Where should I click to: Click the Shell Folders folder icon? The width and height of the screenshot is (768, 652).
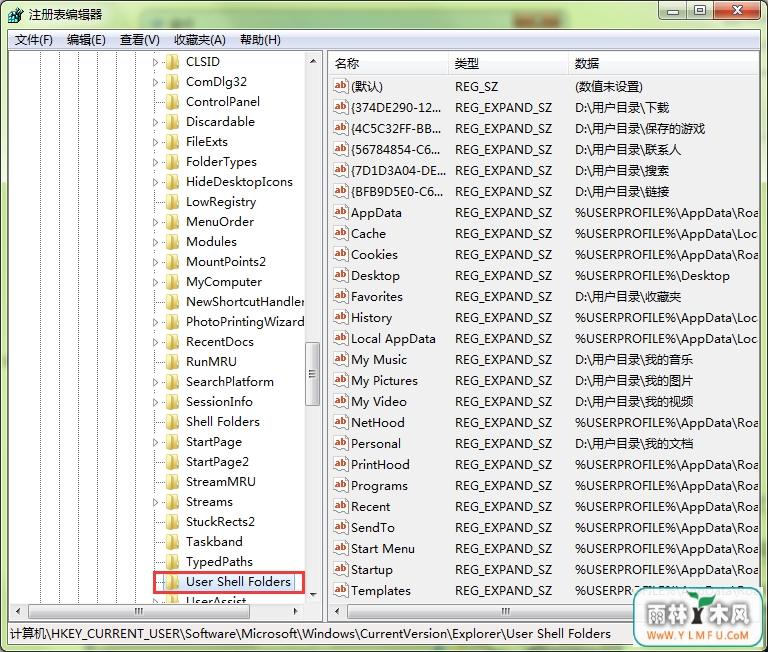172,422
